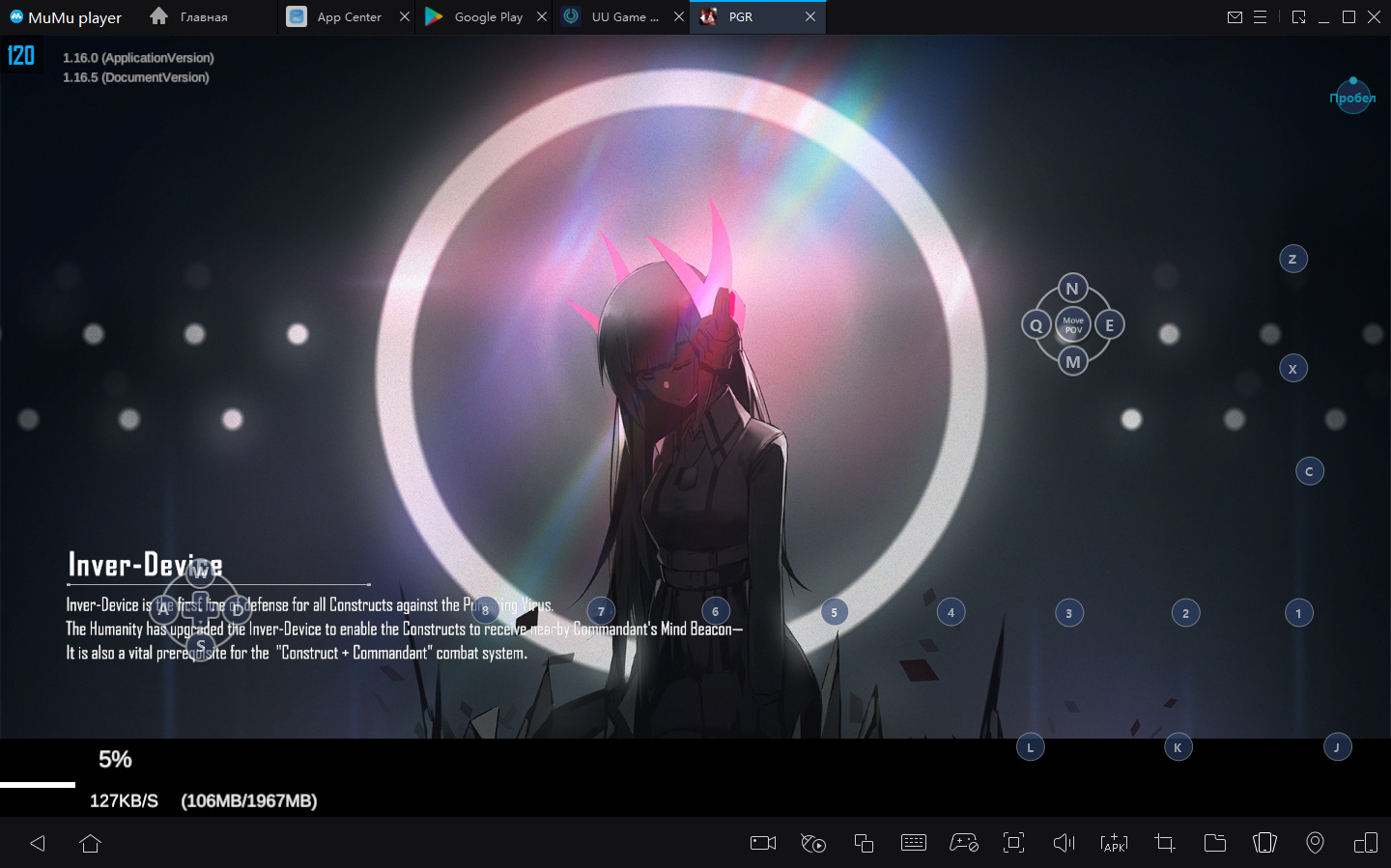
Task: Click the Move POV key overlay
Action: pos(1072,325)
